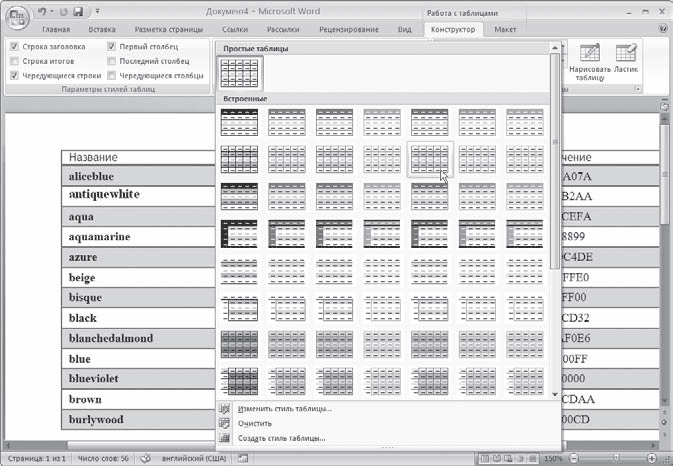Image resolution: width=673 pixels, height=466 pixels.
Task: Uncheck the Первый столбец checkbox
Action: click(111, 46)
